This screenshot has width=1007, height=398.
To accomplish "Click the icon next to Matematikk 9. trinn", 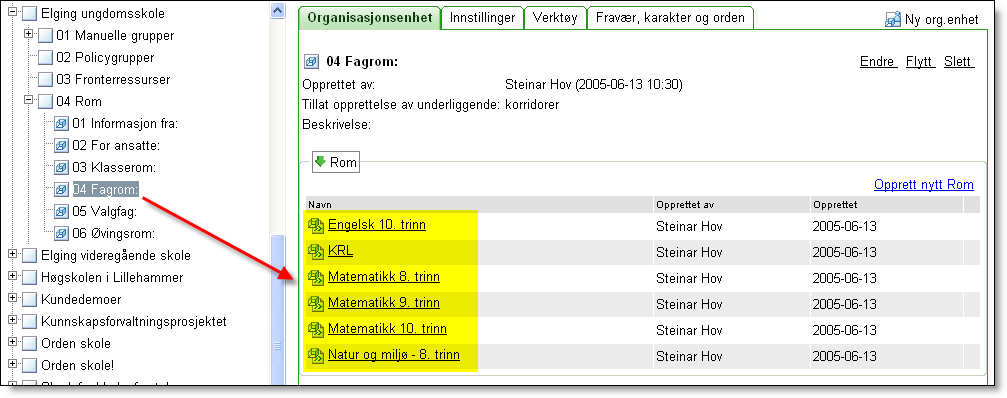I will click(316, 303).
